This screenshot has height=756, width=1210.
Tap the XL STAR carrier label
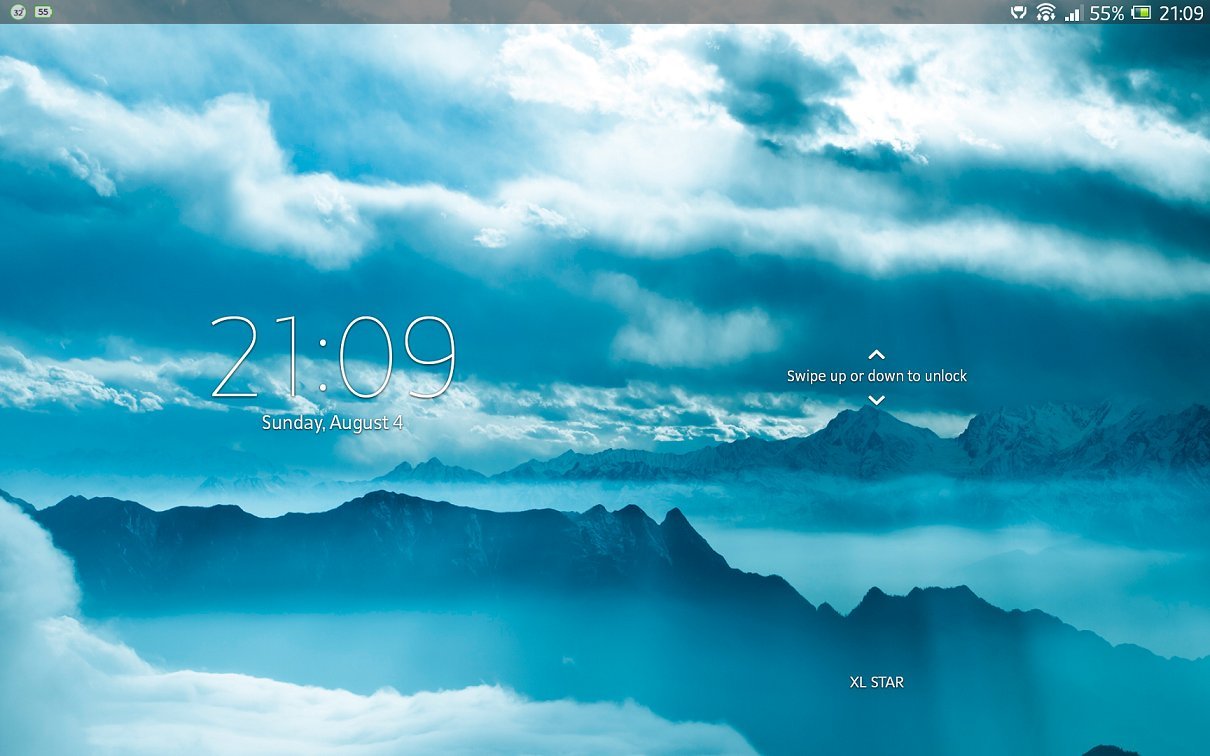pyautogui.click(x=877, y=682)
